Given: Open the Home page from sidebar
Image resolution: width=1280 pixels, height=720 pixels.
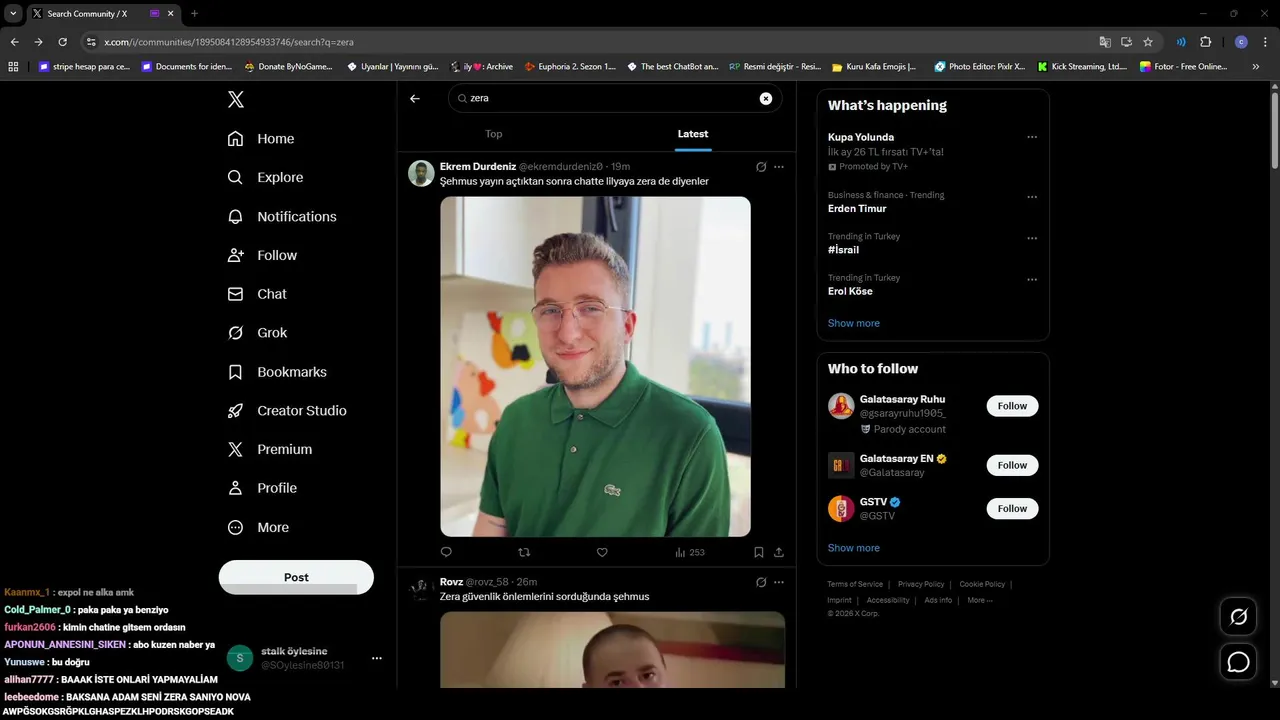Looking at the screenshot, I should click(x=261, y=139).
